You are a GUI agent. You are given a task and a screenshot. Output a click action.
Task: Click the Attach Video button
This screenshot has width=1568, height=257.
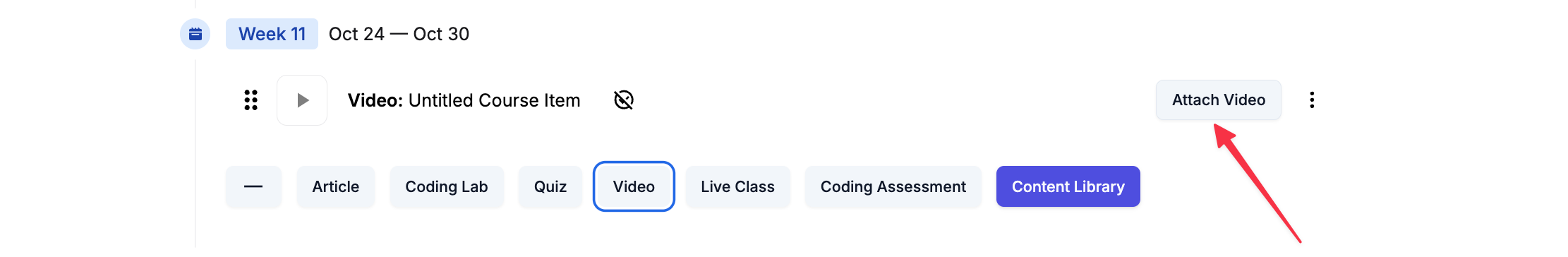coord(1219,100)
